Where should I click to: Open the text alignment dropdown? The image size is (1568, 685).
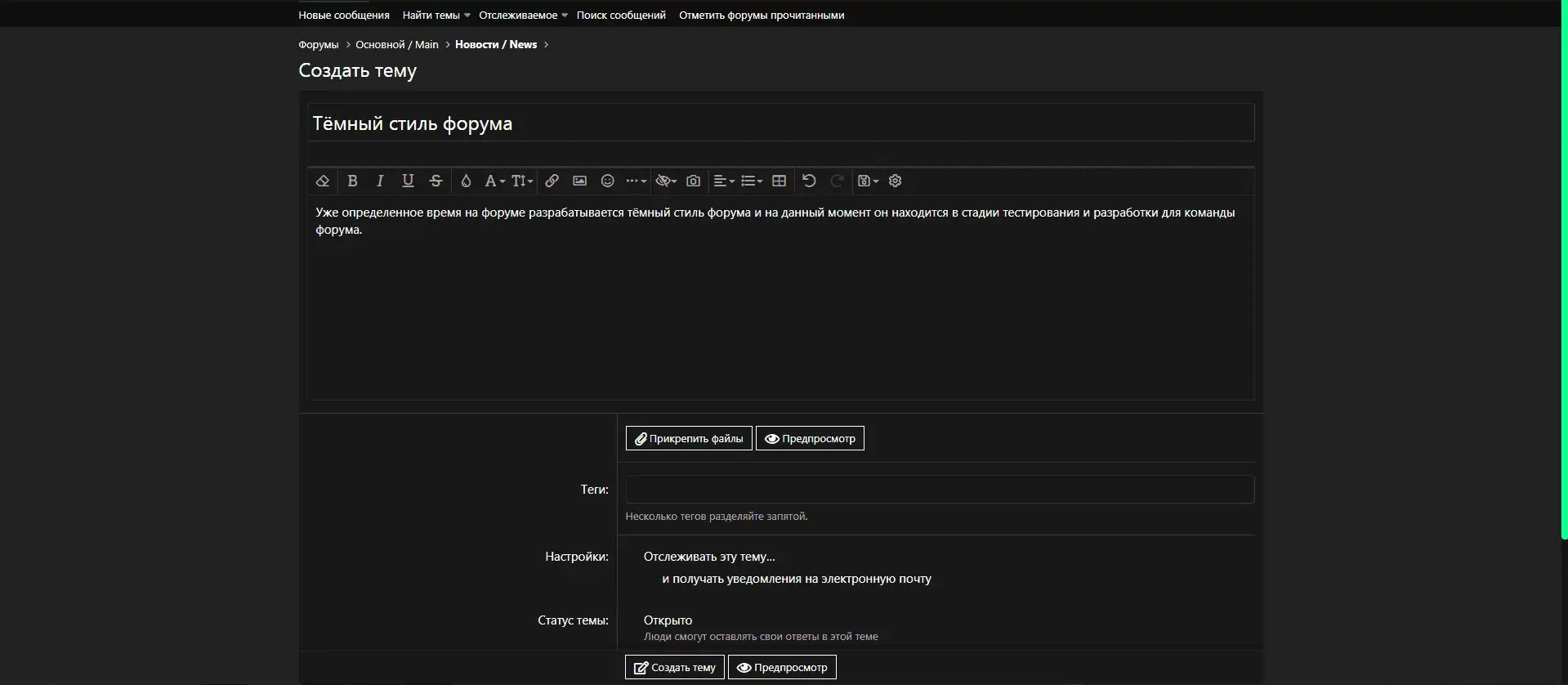point(724,181)
